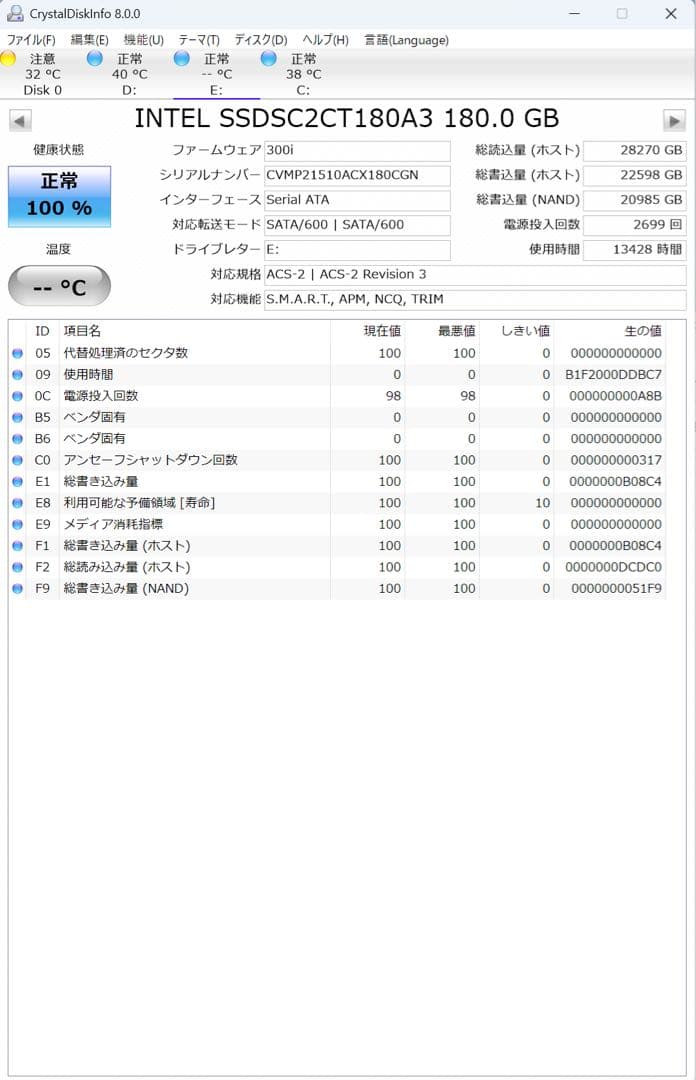
Task: Click the status dot for attribute 05
Action: pyautogui.click(x=17, y=353)
